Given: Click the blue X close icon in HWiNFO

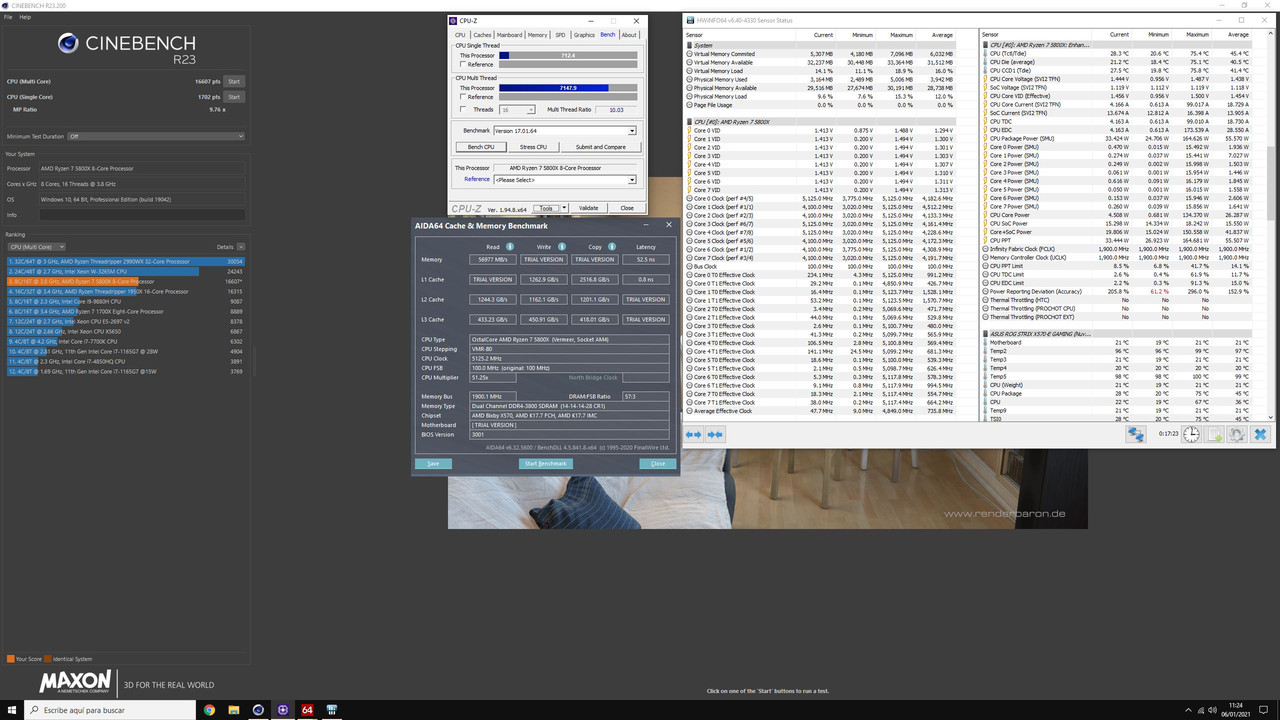Looking at the screenshot, I should (1260, 434).
